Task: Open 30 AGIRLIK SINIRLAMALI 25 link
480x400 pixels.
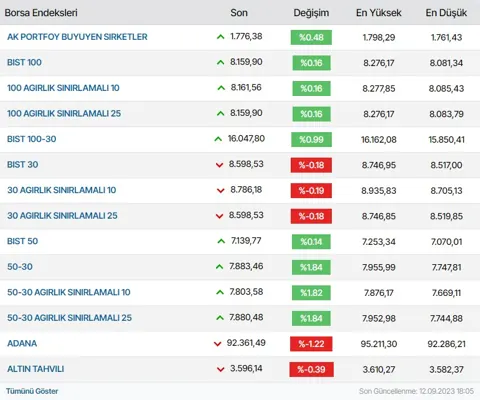Action: pyautogui.click(x=62, y=216)
